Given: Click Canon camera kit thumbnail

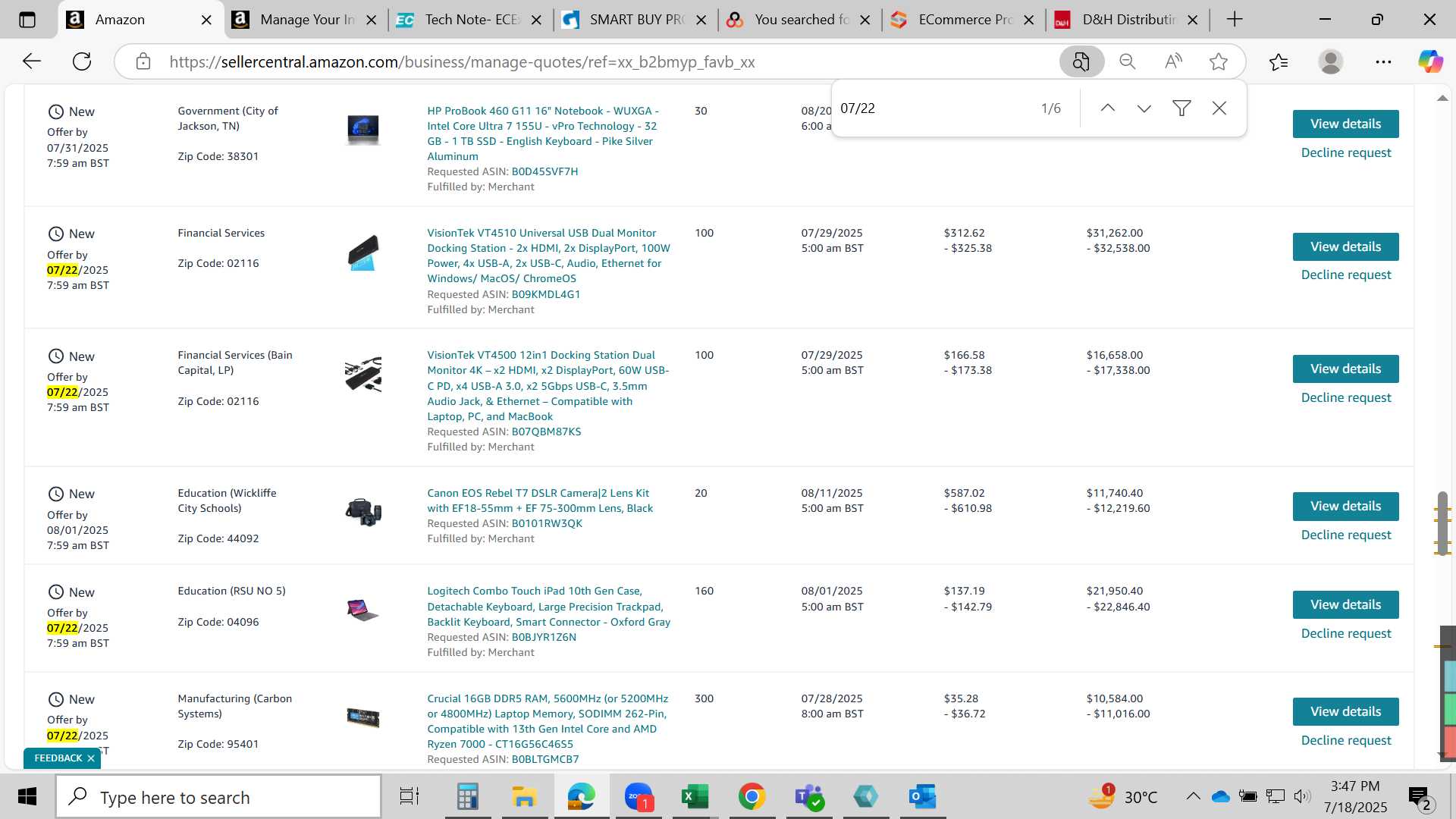Looking at the screenshot, I should pos(363,513).
